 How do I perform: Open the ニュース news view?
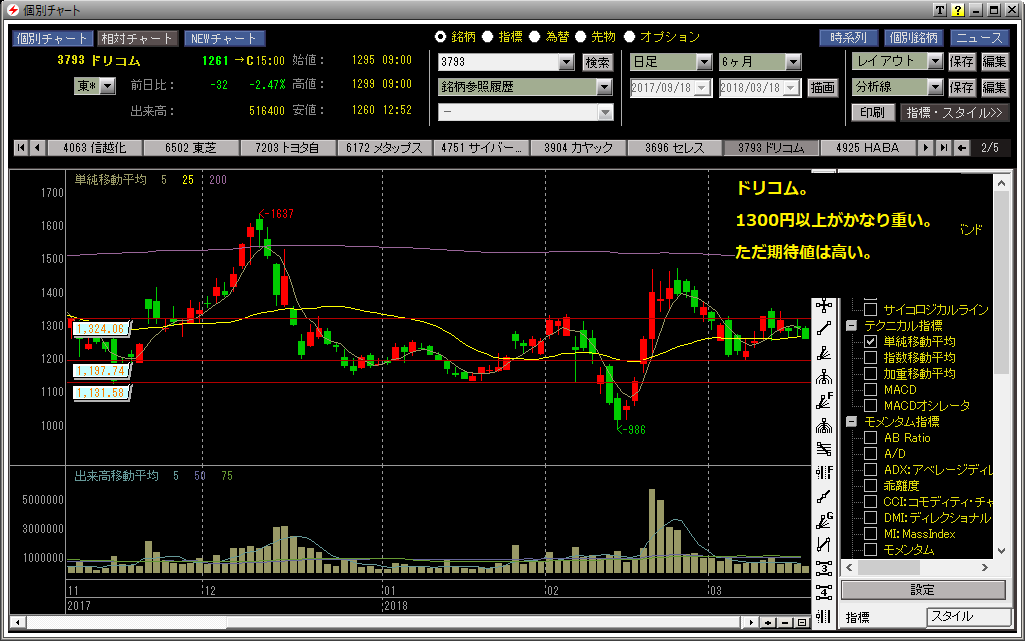coord(979,38)
